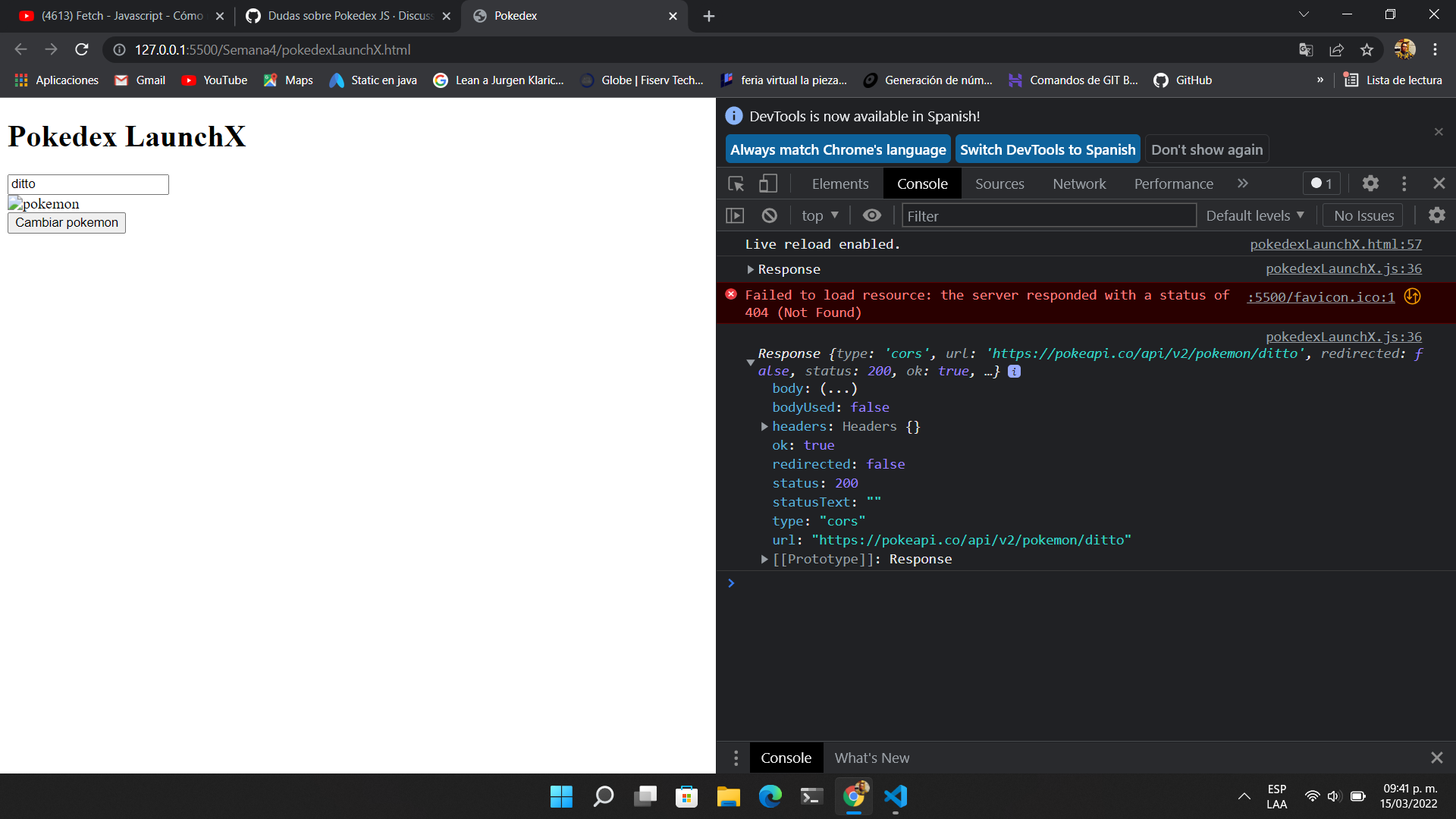Open Google Translate icon in address bar

pos(1306,49)
